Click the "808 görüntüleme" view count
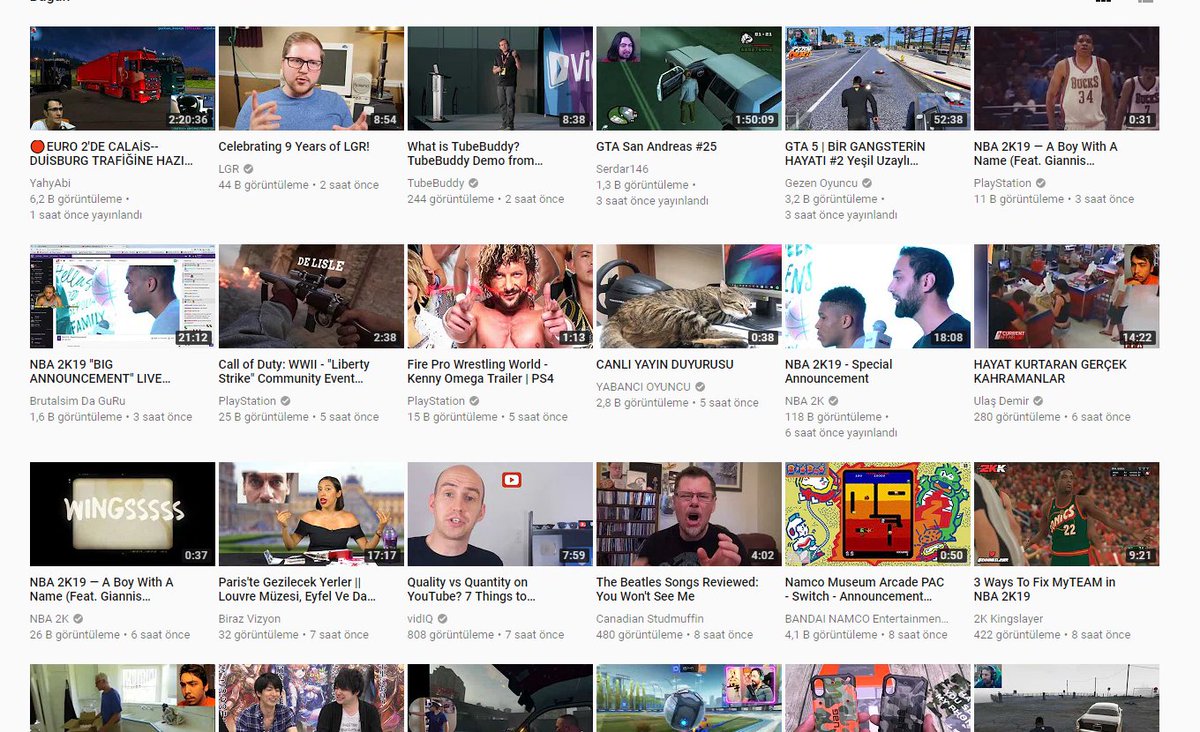 pyautogui.click(x=450, y=635)
